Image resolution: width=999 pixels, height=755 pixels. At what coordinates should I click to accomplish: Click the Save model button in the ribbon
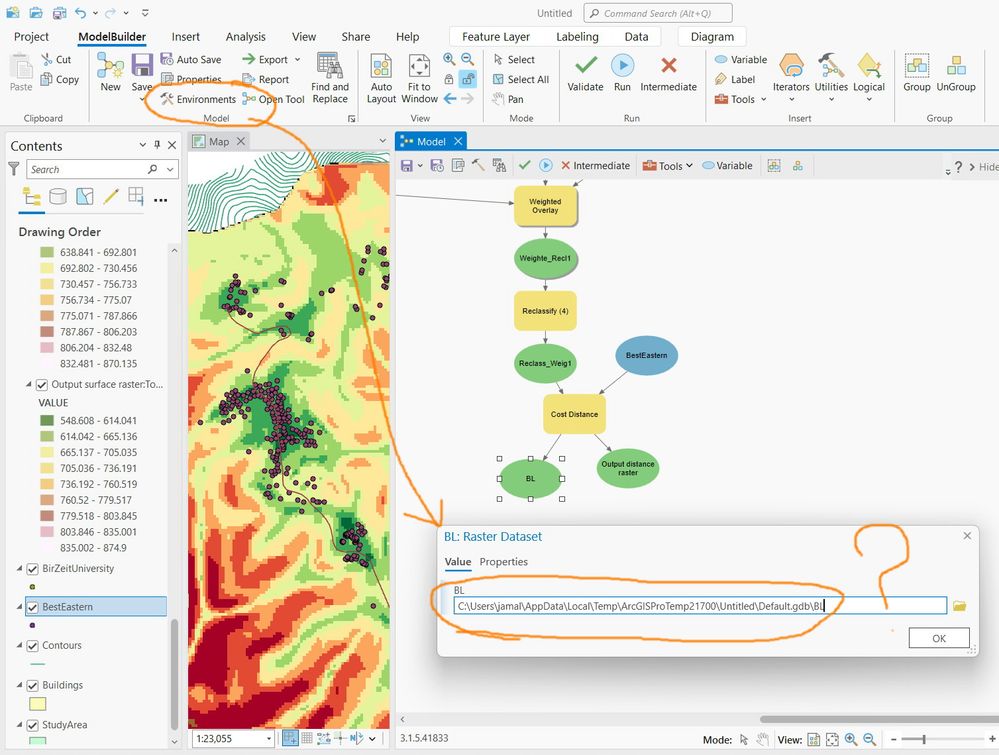click(142, 73)
